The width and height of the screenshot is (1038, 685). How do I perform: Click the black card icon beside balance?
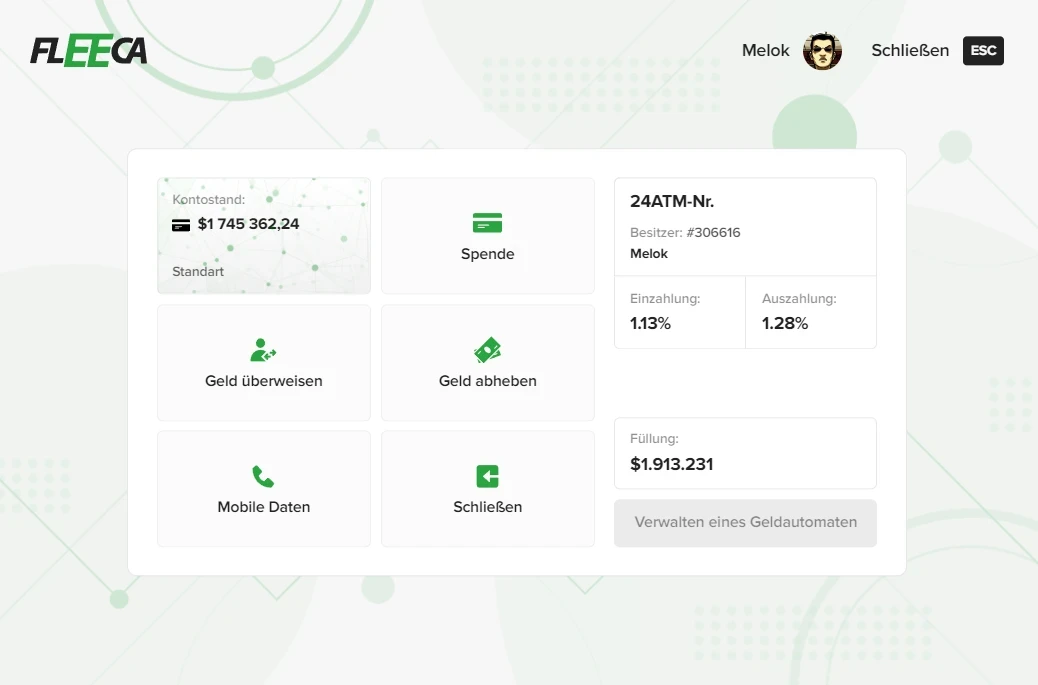pos(181,225)
